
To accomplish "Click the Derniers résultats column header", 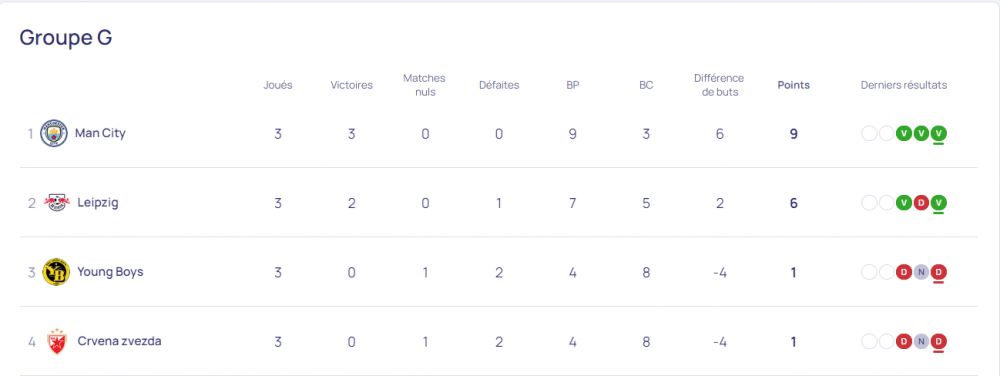I will (x=904, y=85).
